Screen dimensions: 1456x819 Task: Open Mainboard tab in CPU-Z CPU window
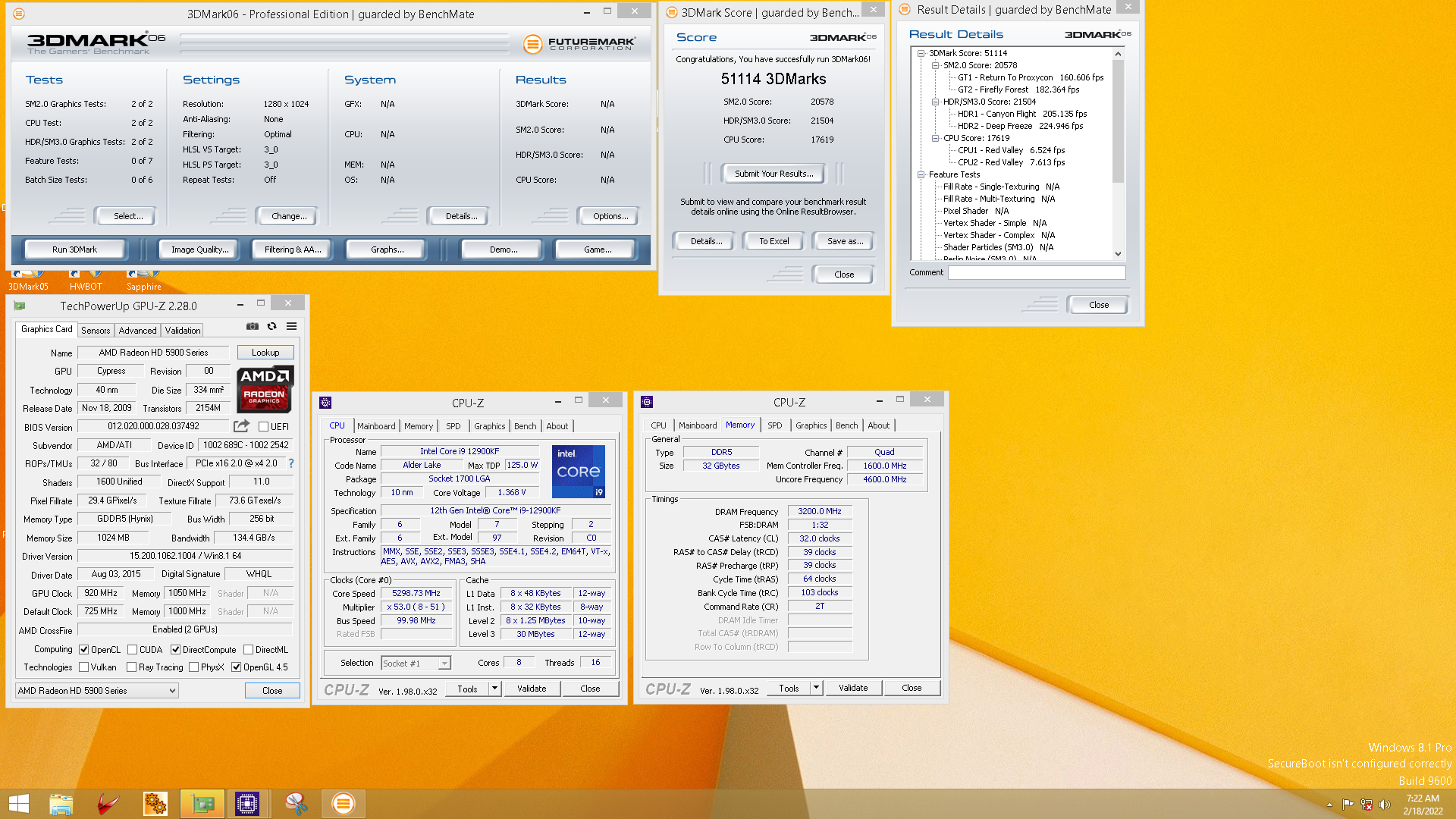[376, 426]
